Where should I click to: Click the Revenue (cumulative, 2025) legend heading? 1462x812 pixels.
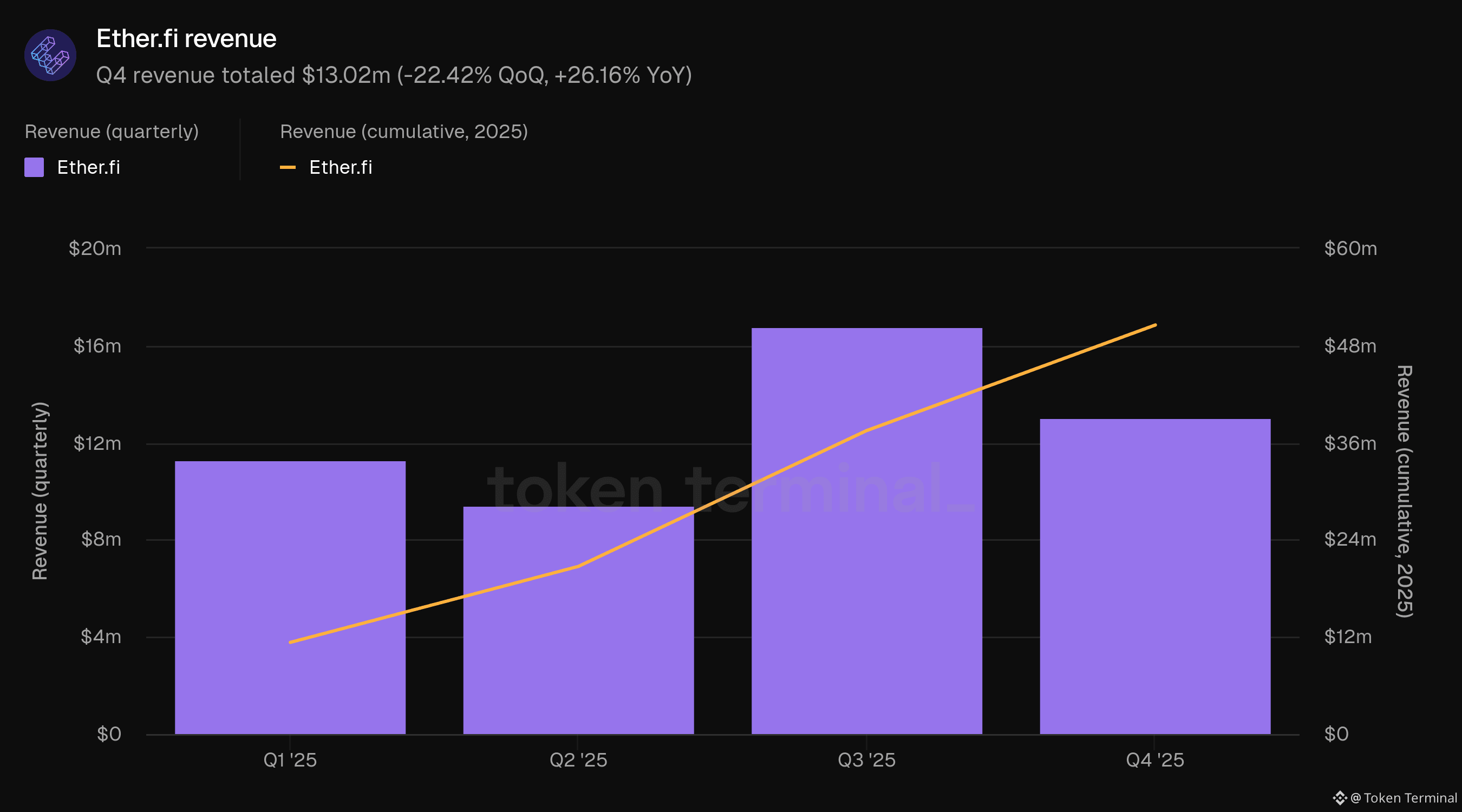click(x=403, y=132)
